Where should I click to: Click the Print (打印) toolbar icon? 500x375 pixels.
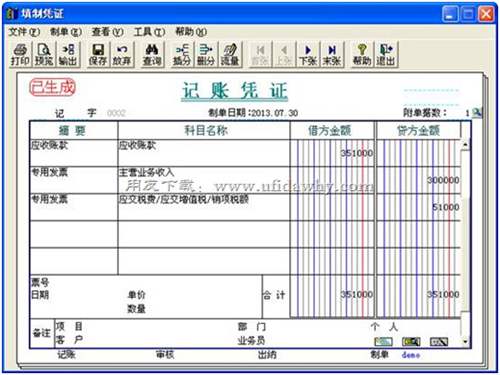point(21,55)
